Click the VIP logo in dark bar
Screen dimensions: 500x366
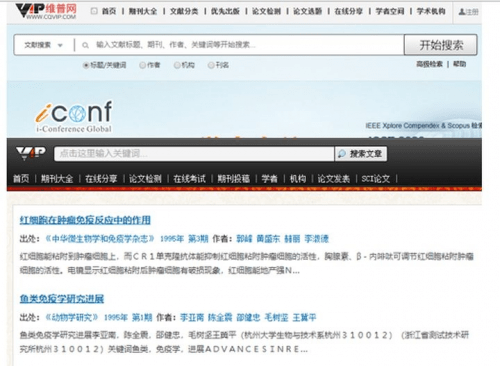pos(31,153)
